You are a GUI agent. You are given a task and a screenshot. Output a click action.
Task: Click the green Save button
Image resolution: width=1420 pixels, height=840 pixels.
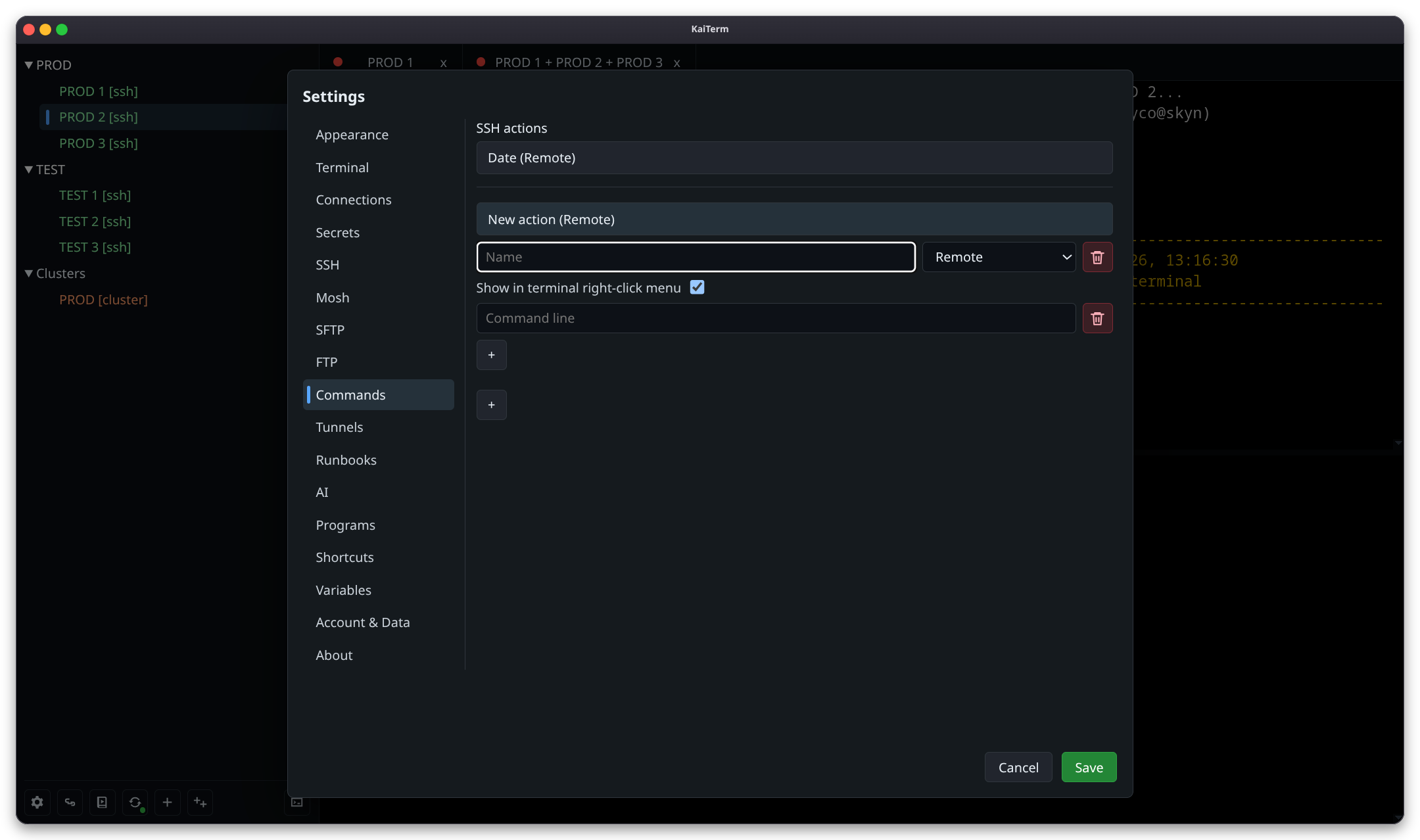point(1089,767)
